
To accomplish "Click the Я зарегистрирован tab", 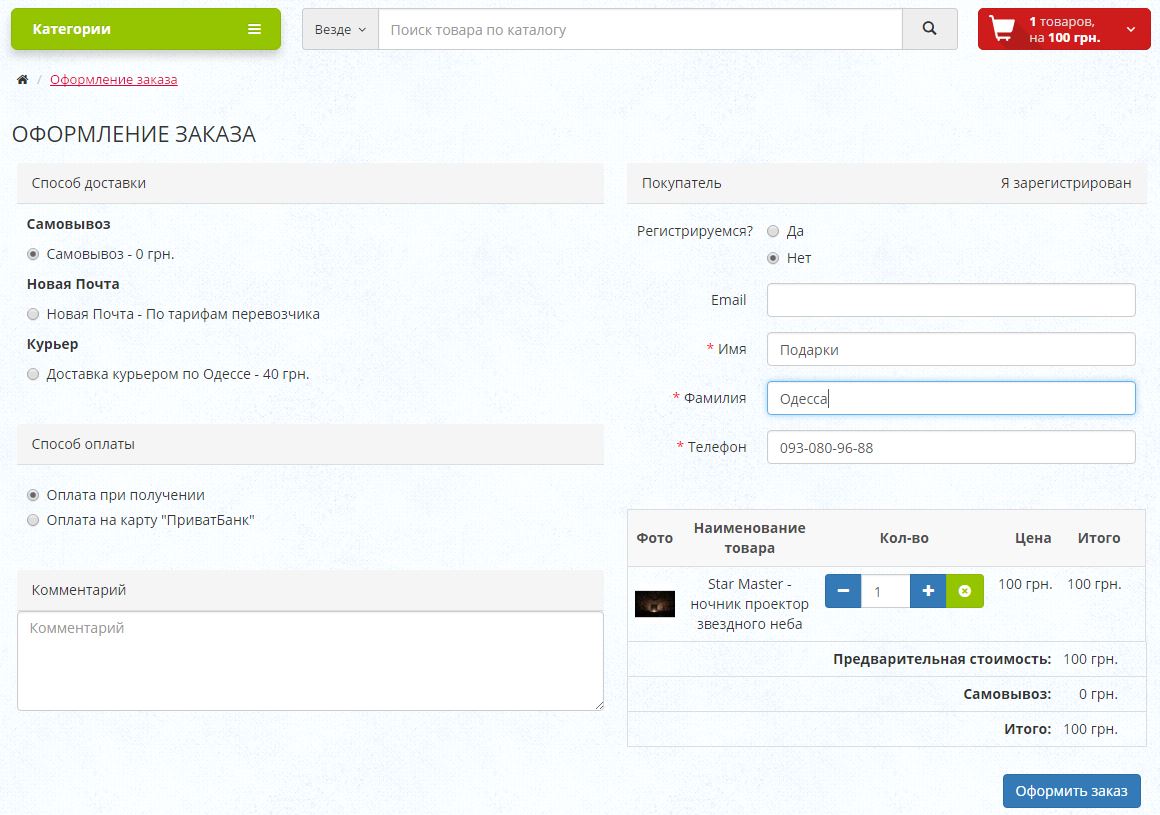I will coord(1065,183).
